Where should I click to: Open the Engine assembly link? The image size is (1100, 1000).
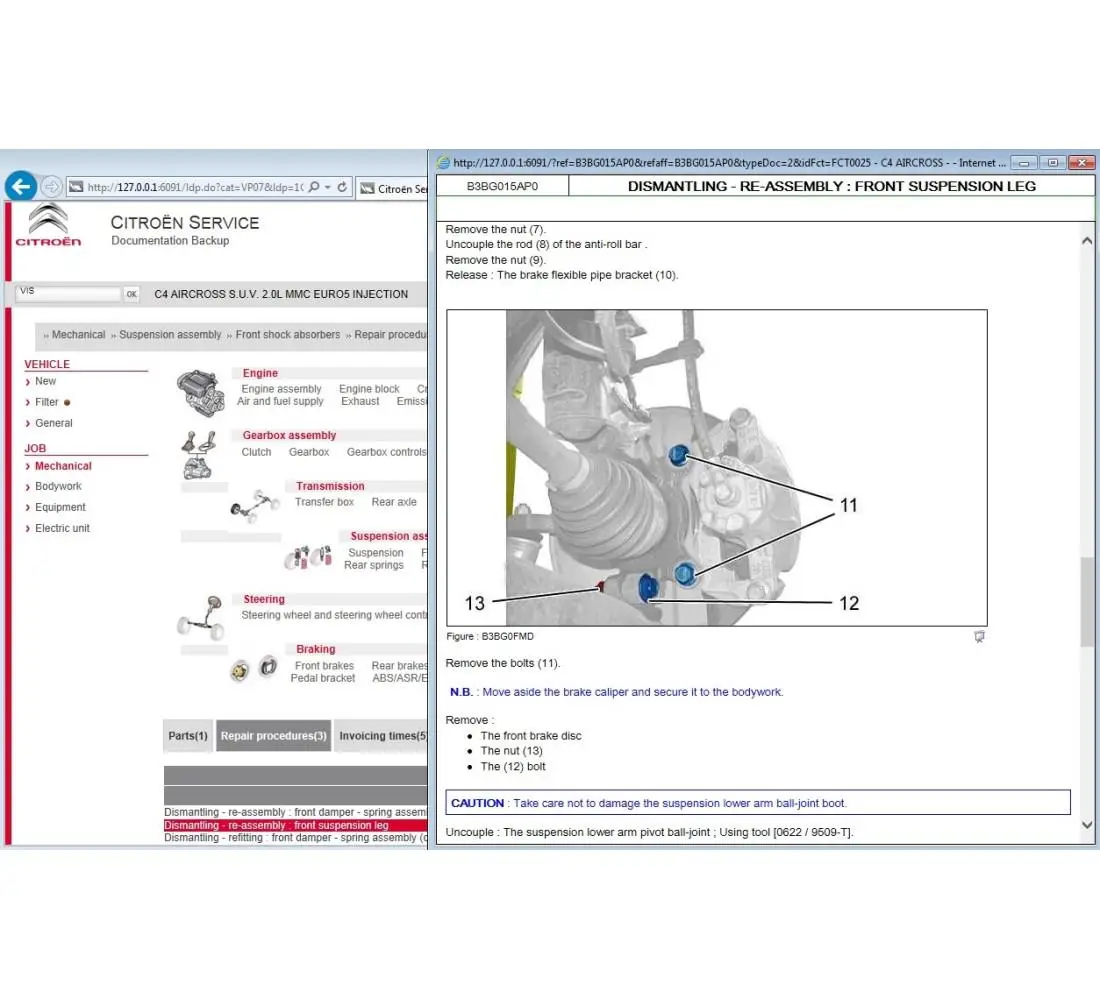281,389
